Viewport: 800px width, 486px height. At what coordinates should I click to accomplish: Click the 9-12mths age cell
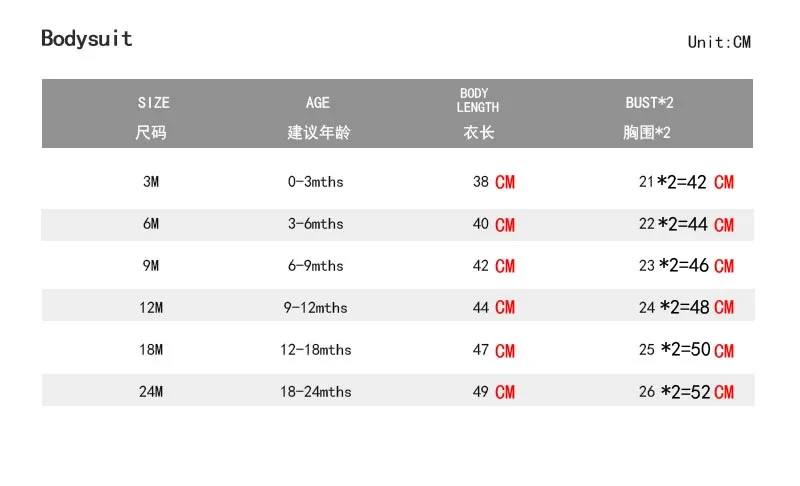point(315,308)
